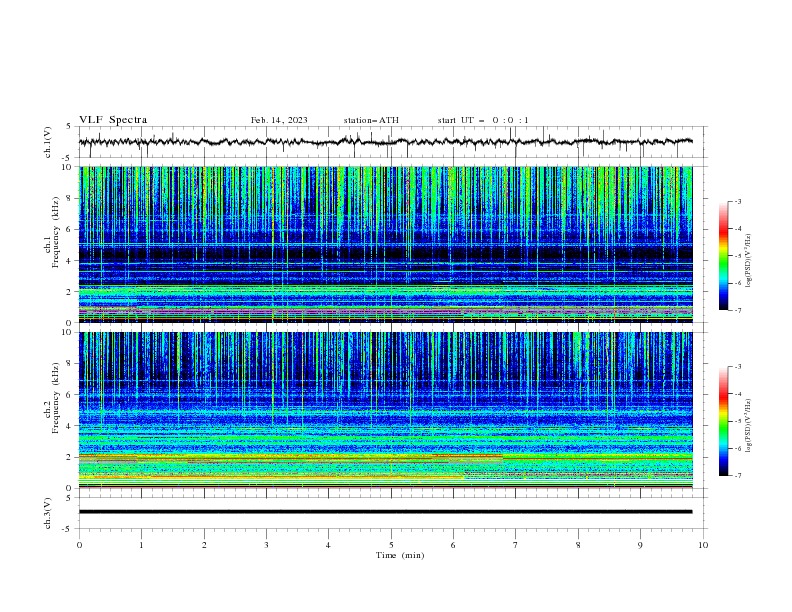
Task: Select the date text "Feb. 14, 2023"
Action: pos(279,120)
